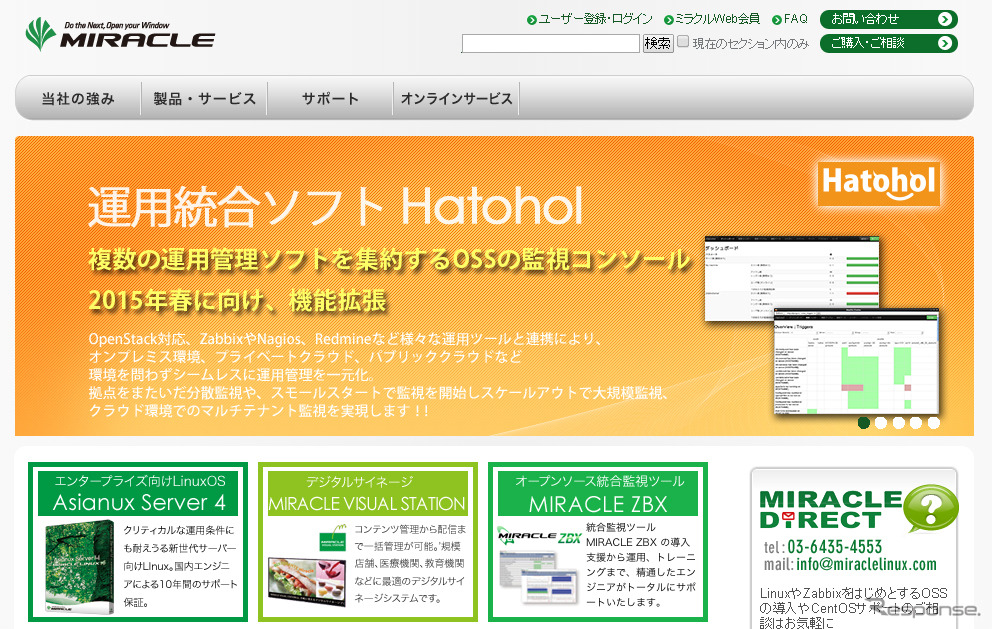Image resolution: width=992 pixels, height=629 pixels.
Task: Click the circular arrow on お問い合わせ button
Action: pos(945,18)
